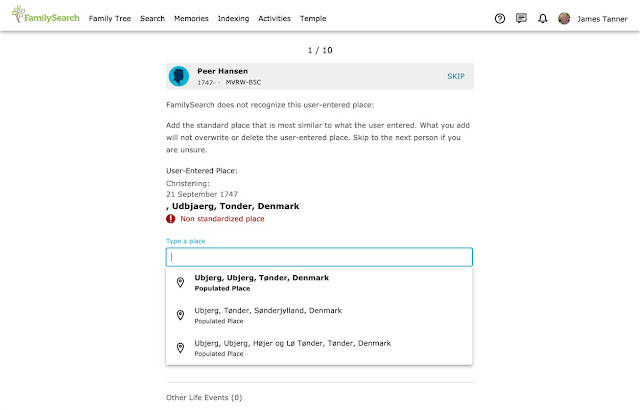This screenshot has height=410, width=640.
Task: Open the Temple menu
Action: point(313,18)
